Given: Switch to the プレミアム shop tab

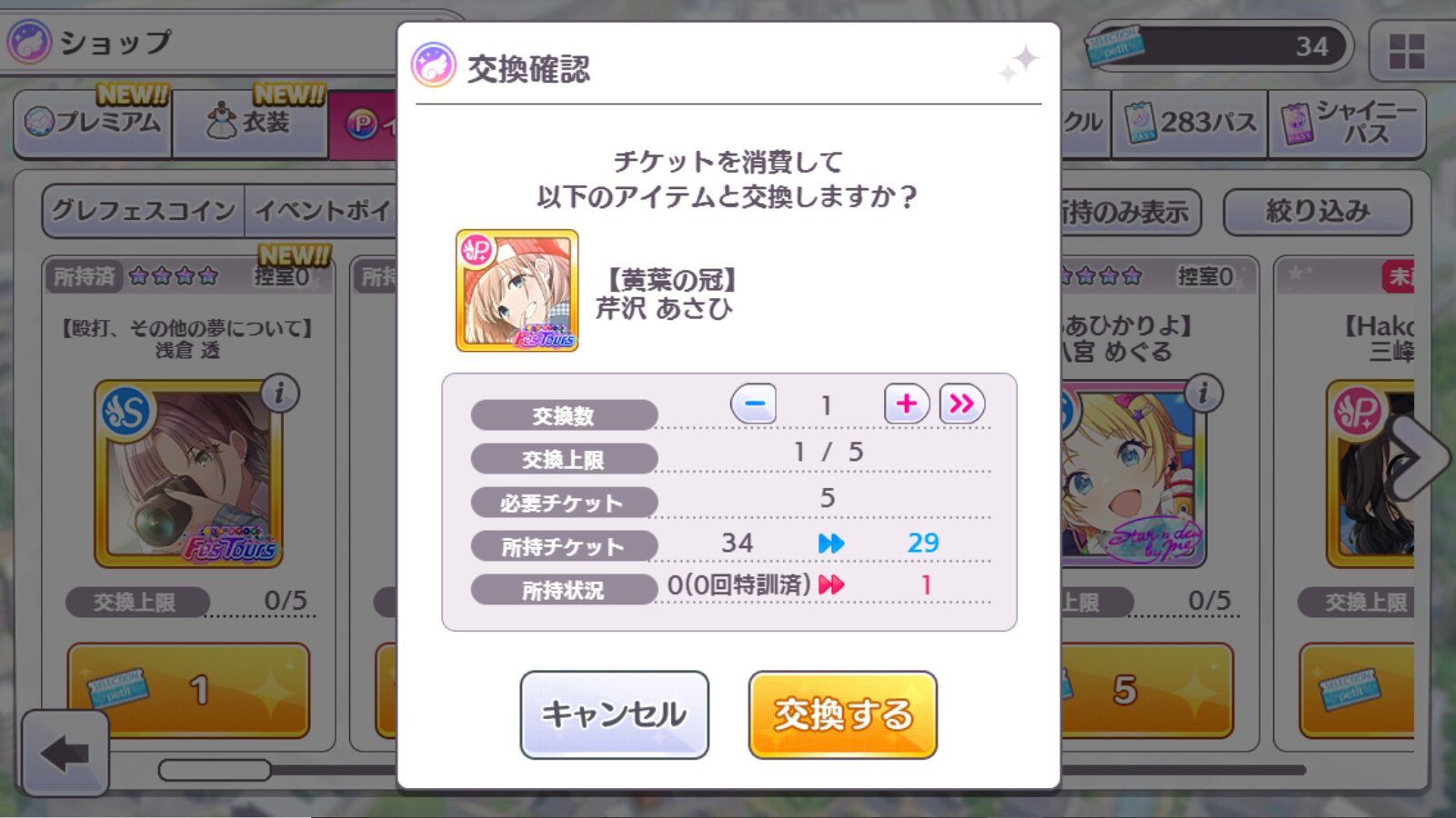Looking at the screenshot, I should 93,122.
